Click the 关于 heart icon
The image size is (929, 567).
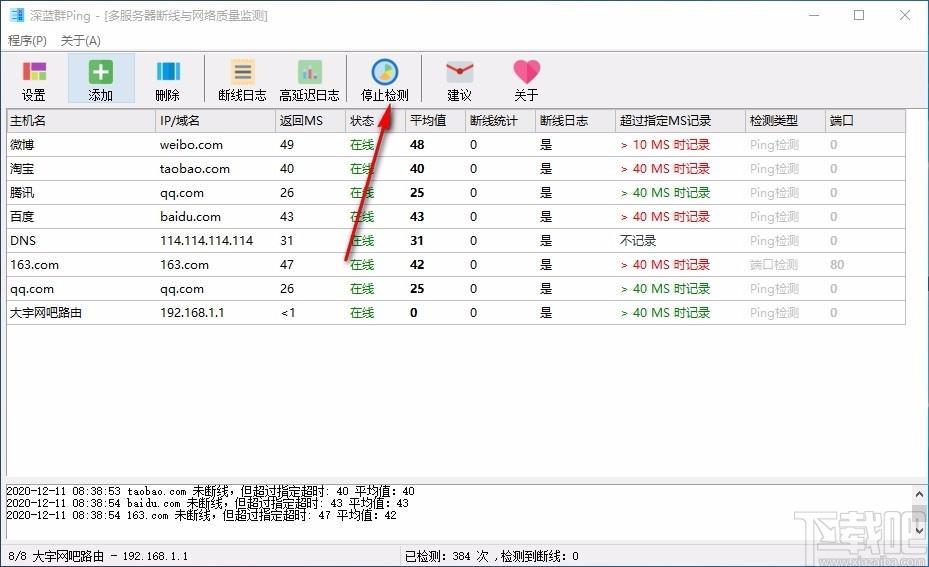pos(526,79)
